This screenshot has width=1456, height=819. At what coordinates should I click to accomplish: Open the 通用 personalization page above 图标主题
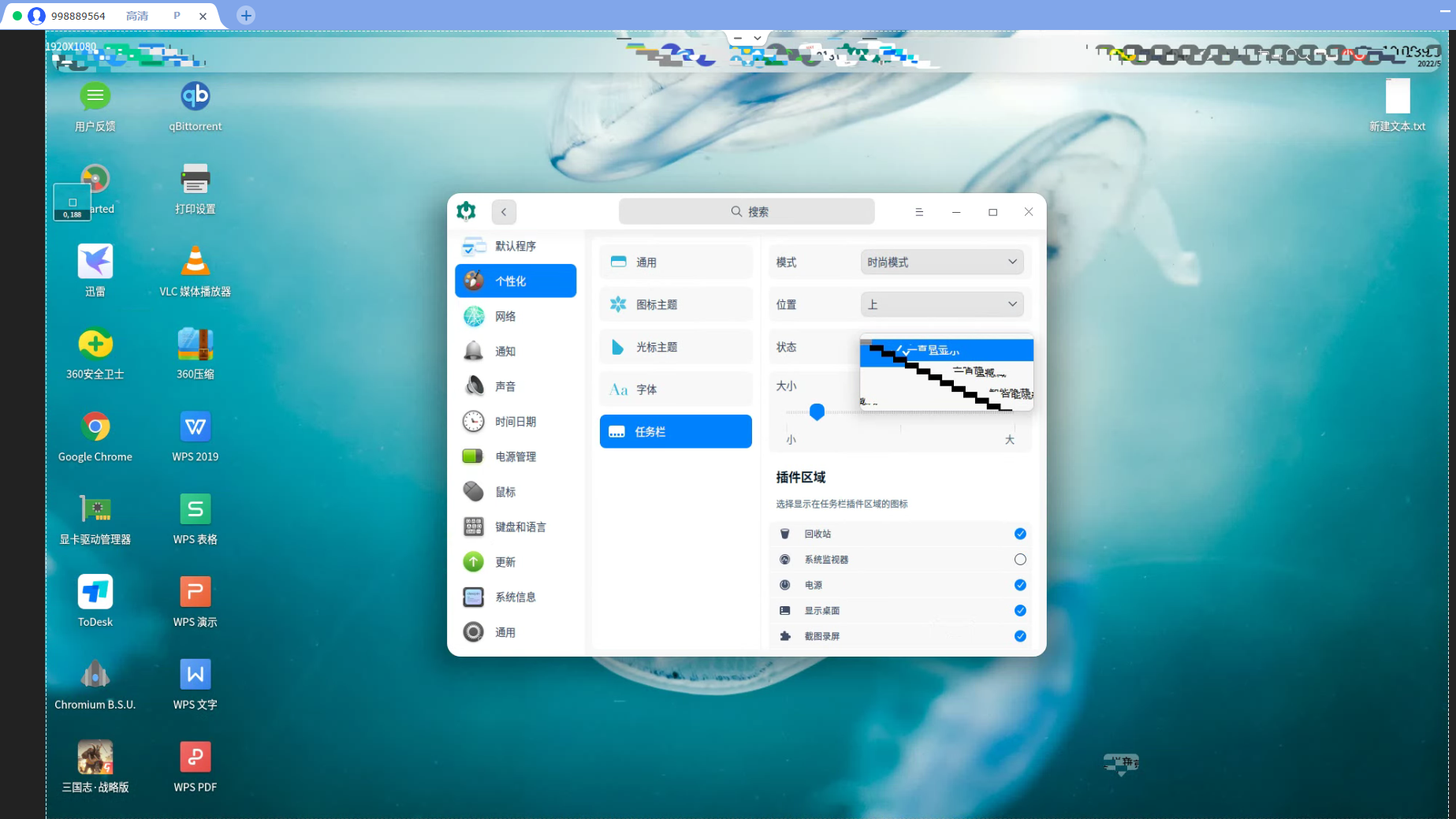[676, 262]
